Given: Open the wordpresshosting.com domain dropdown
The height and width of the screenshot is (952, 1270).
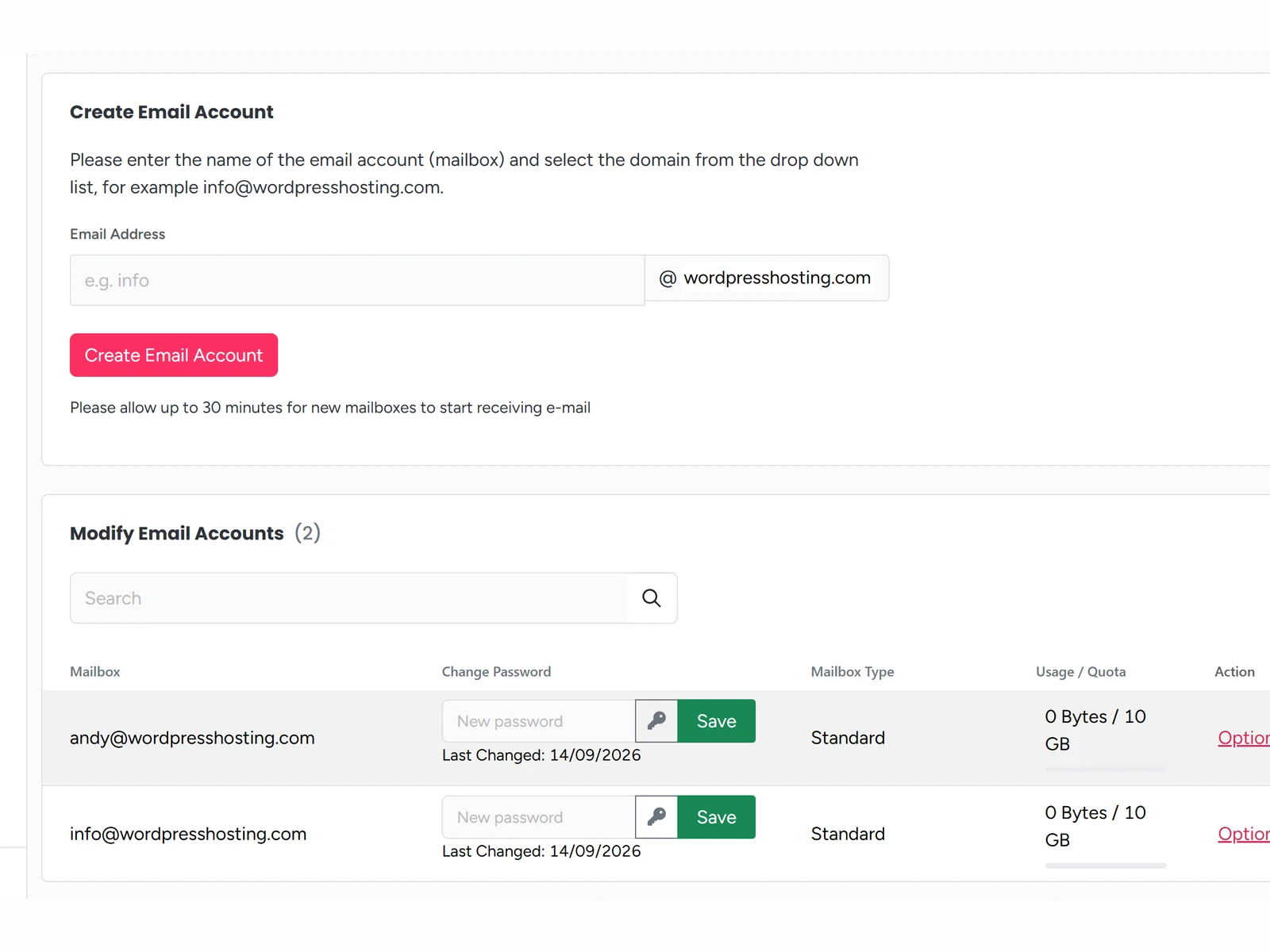Looking at the screenshot, I should coord(777,278).
